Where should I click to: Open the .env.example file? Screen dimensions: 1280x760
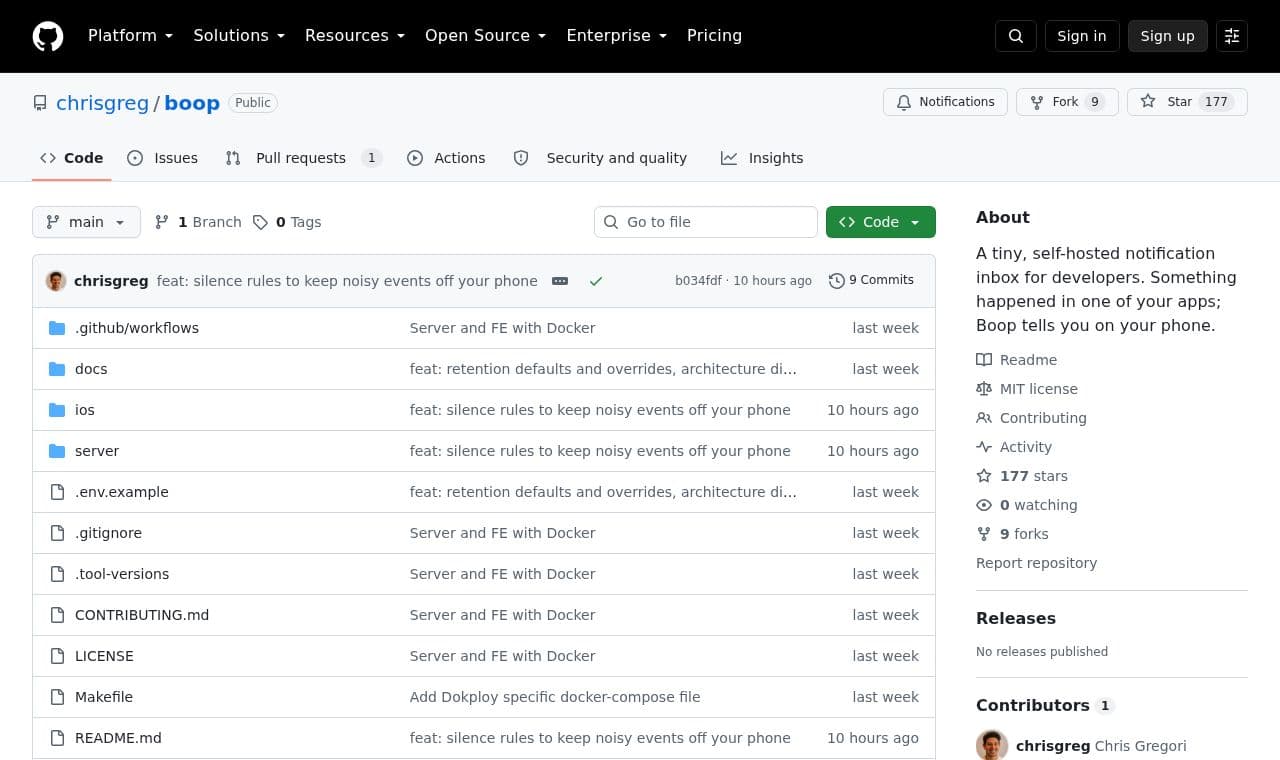[122, 492]
